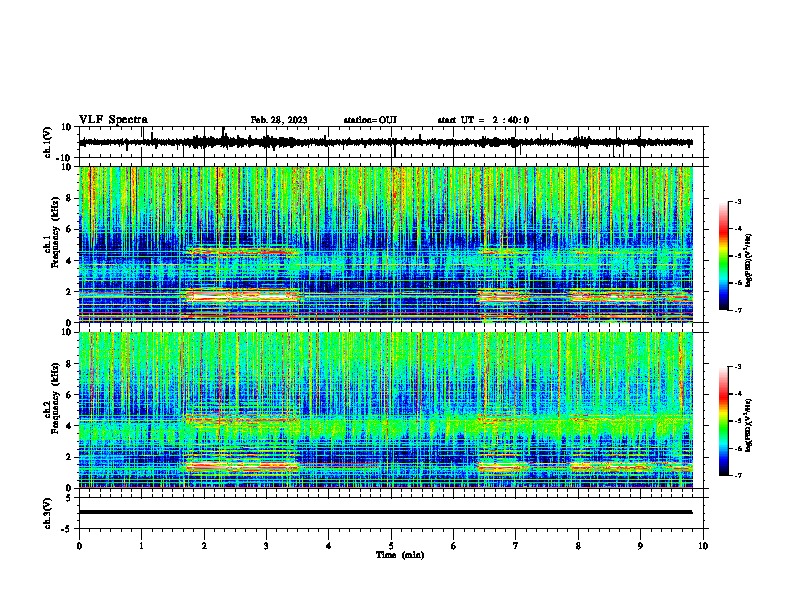Click the "VLF Spectra" plot title

(x=113, y=120)
